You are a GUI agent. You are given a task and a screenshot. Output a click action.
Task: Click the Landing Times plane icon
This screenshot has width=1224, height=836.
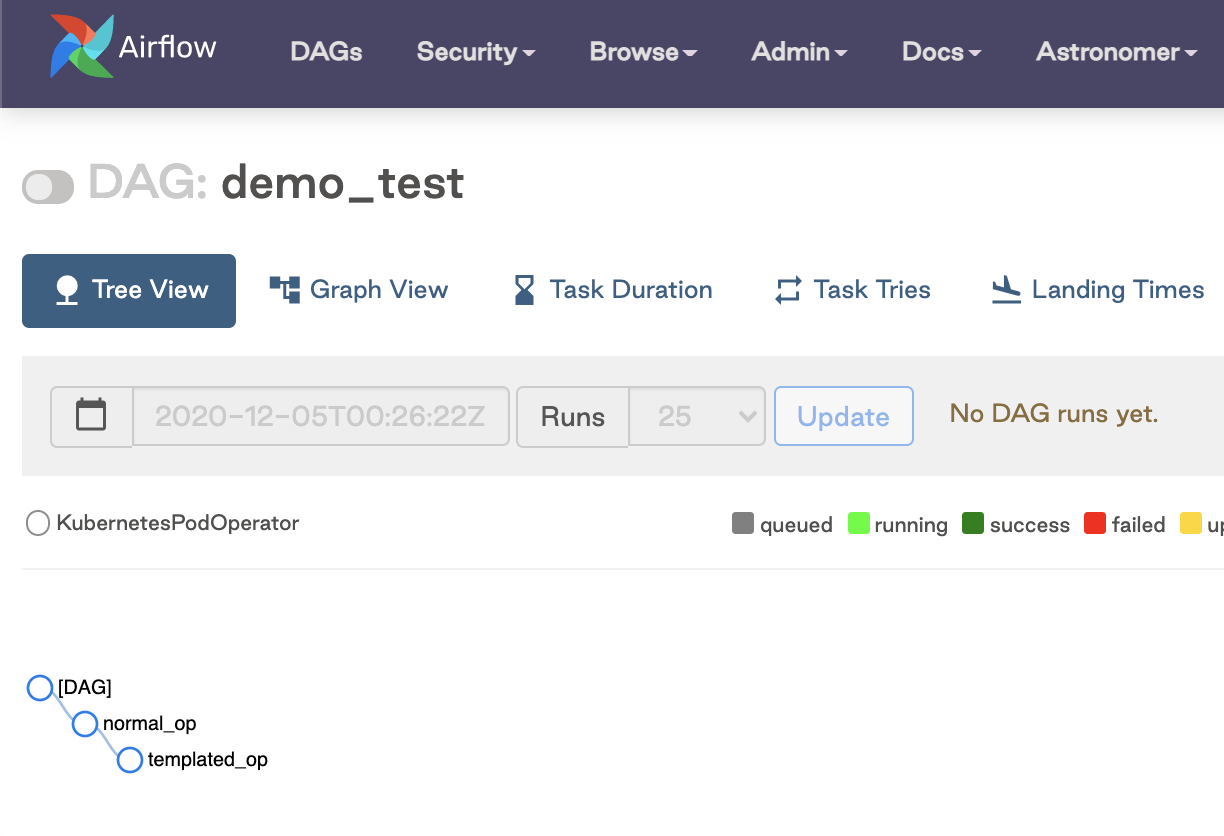1006,291
